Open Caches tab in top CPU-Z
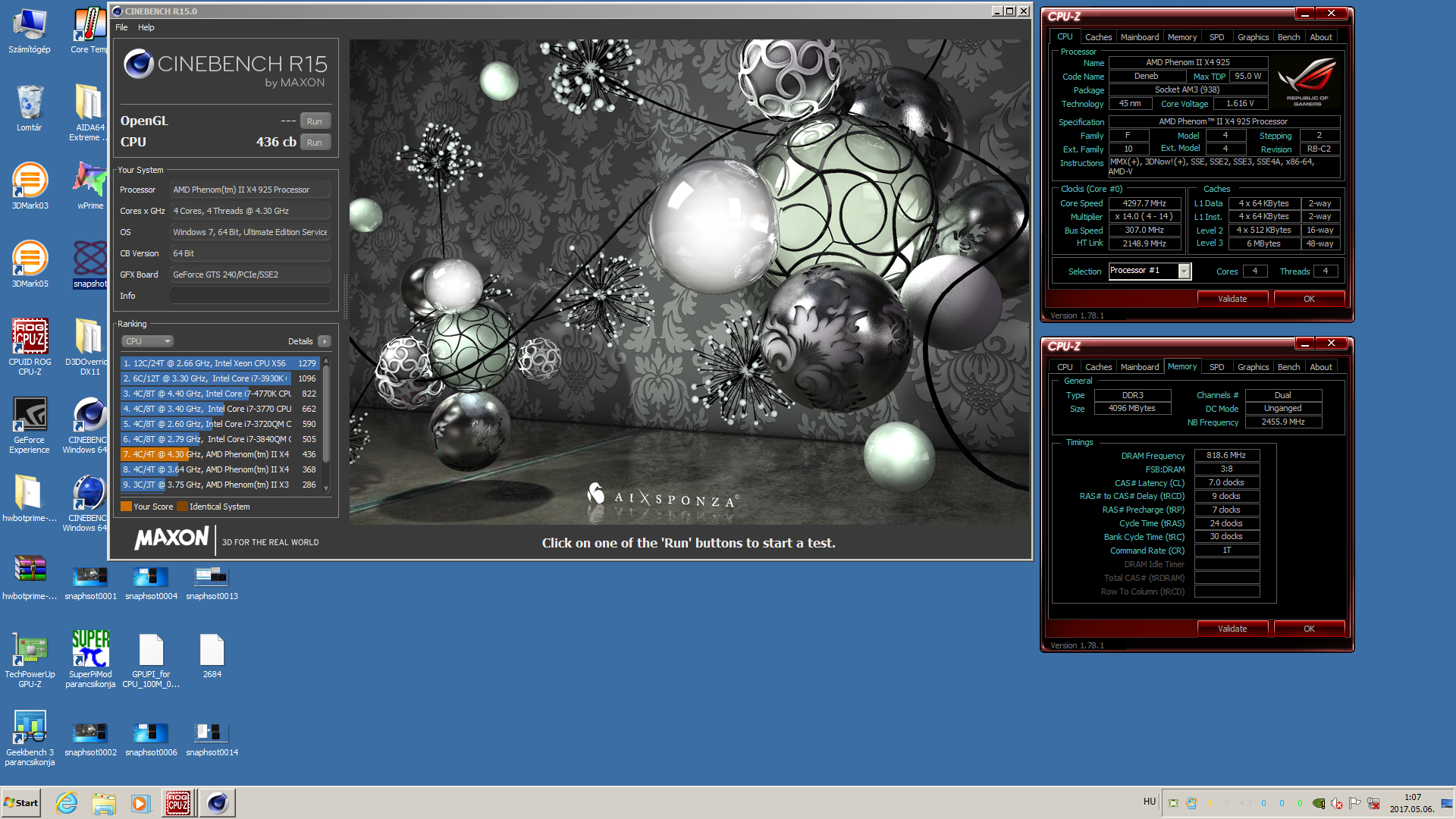This screenshot has width=1456, height=819. [1098, 37]
